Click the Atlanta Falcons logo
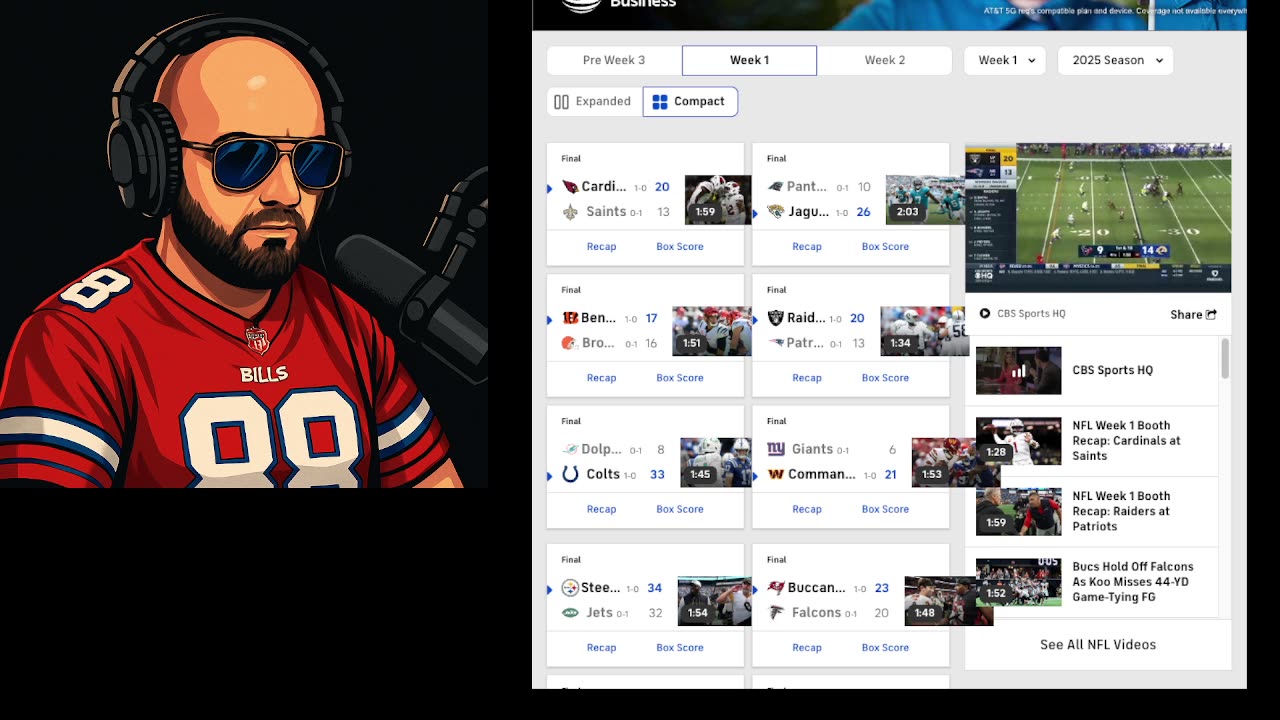The image size is (1280, 720). [775, 613]
